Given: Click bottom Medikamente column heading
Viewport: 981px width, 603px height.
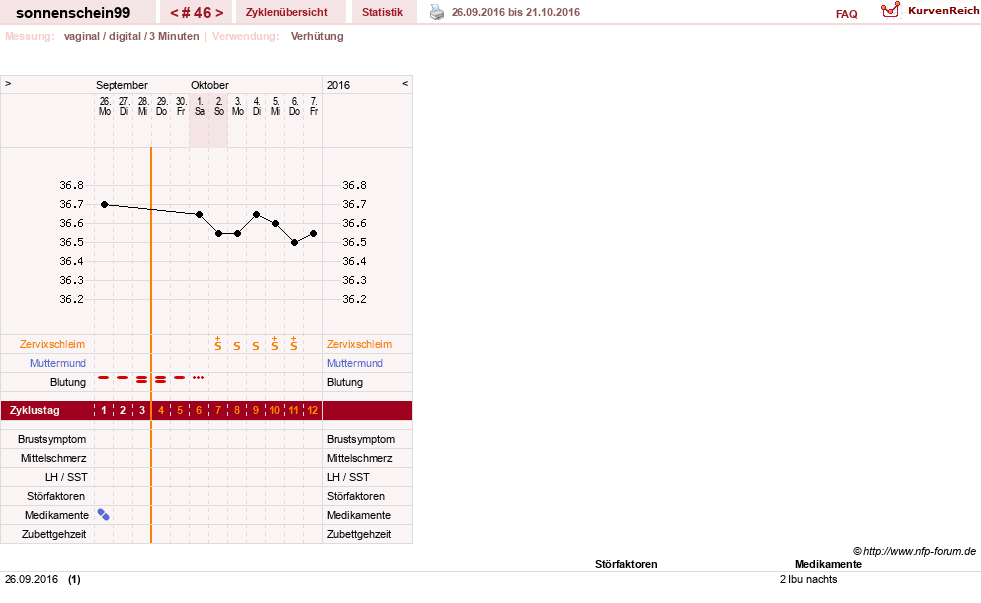Looking at the screenshot, I should [x=828, y=564].
